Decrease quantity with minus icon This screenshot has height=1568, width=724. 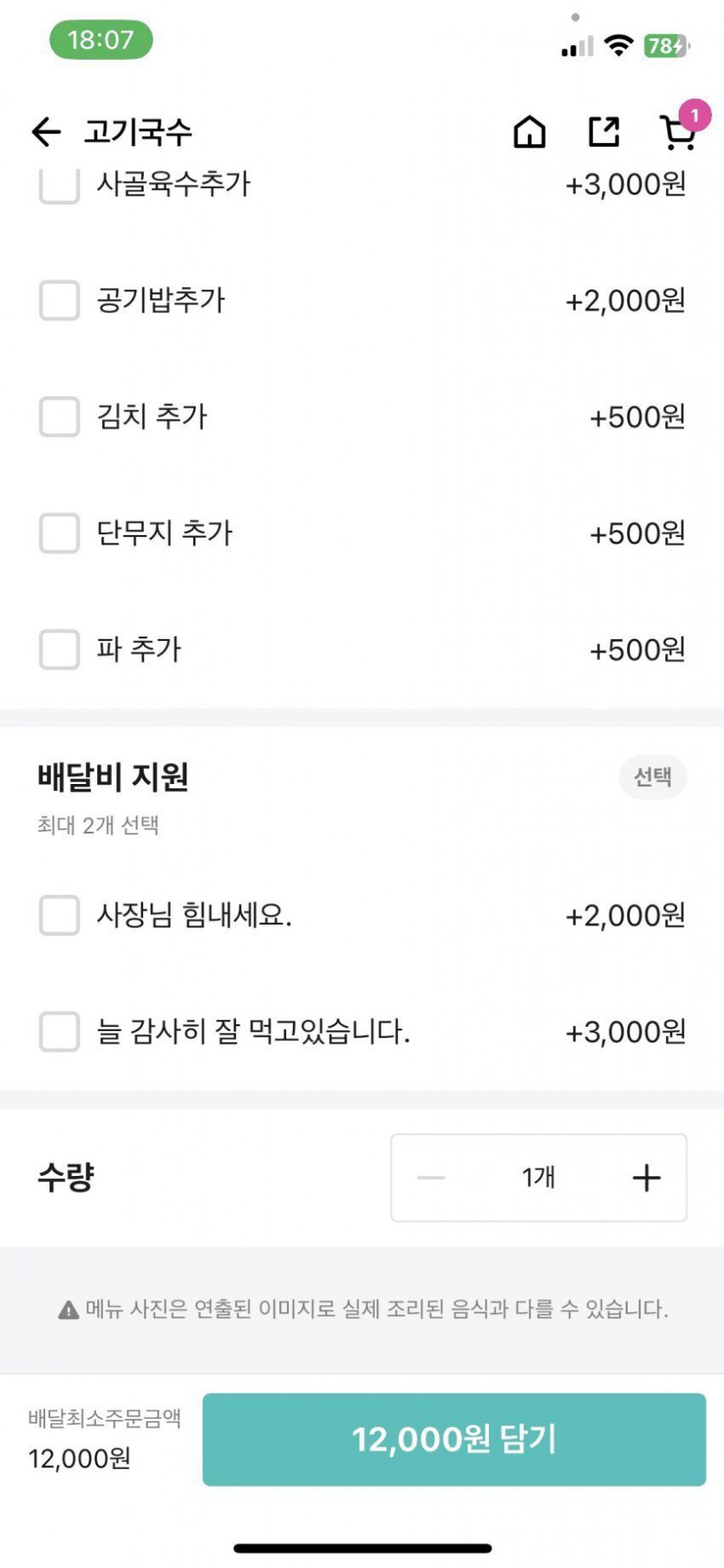(431, 1178)
